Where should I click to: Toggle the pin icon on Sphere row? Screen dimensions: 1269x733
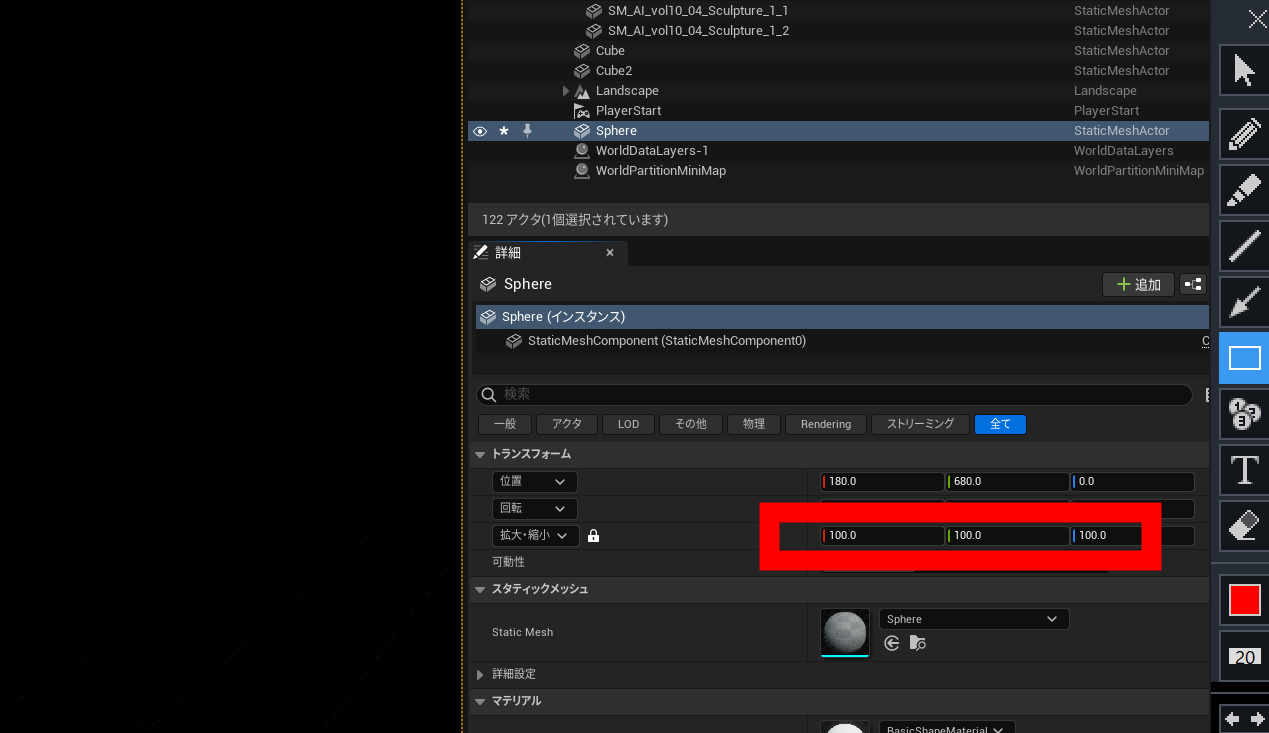pos(528,131)
